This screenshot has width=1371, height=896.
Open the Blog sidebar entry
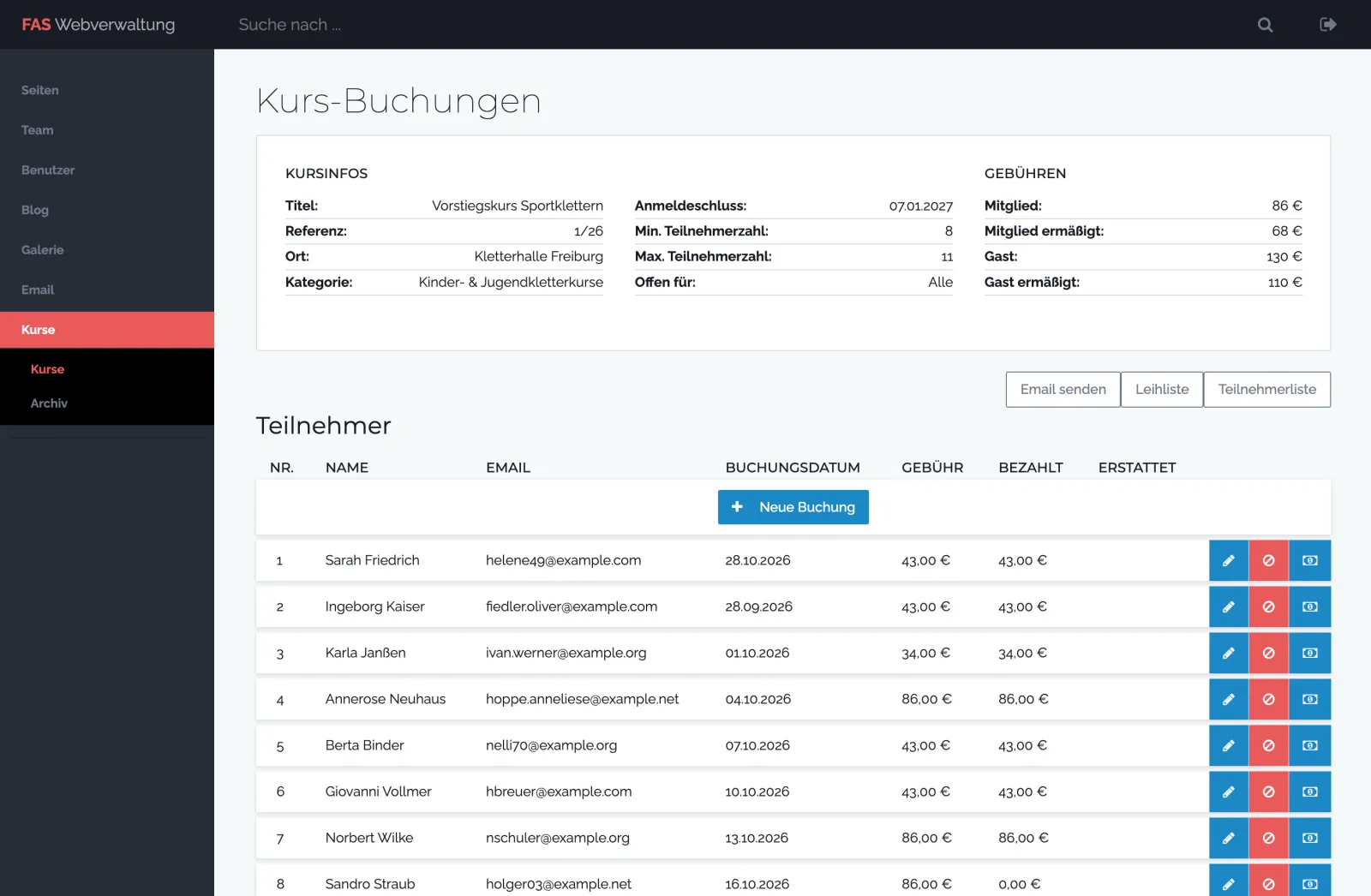click(x=107, y=210)
